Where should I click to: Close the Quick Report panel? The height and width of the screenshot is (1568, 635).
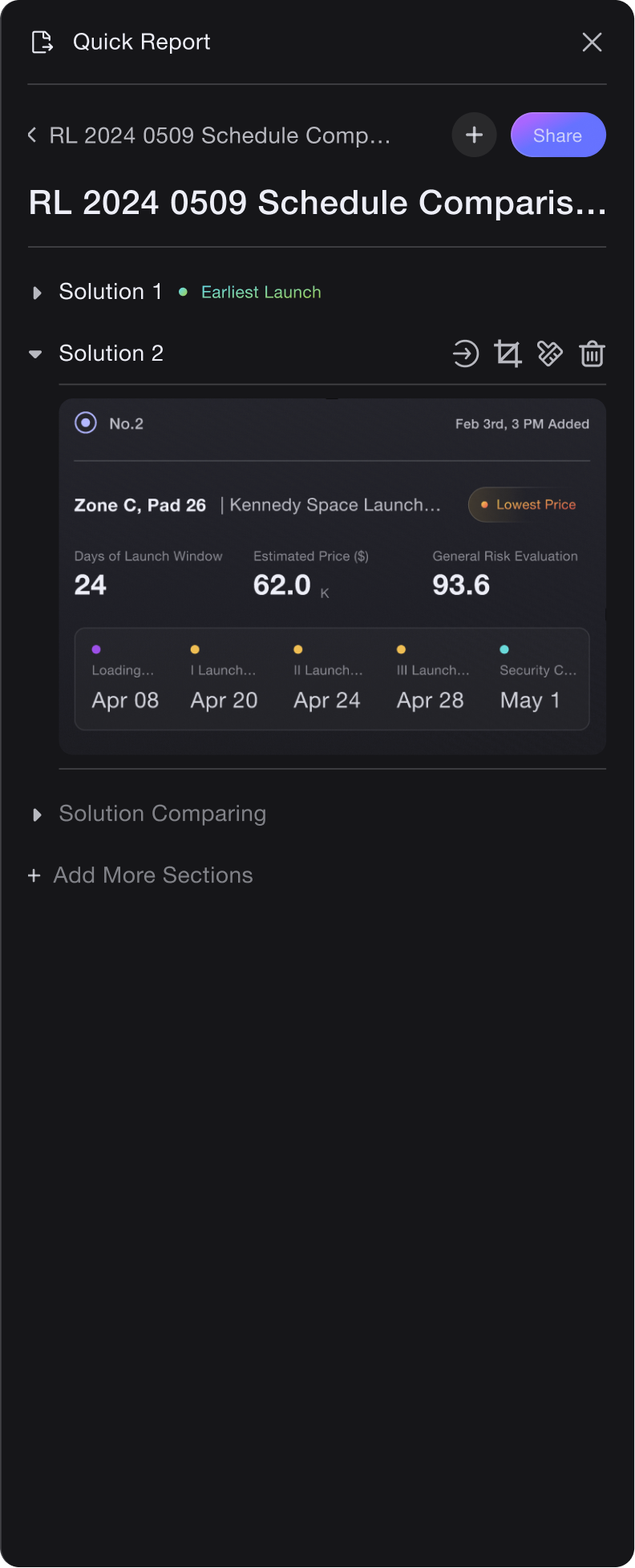592,42
